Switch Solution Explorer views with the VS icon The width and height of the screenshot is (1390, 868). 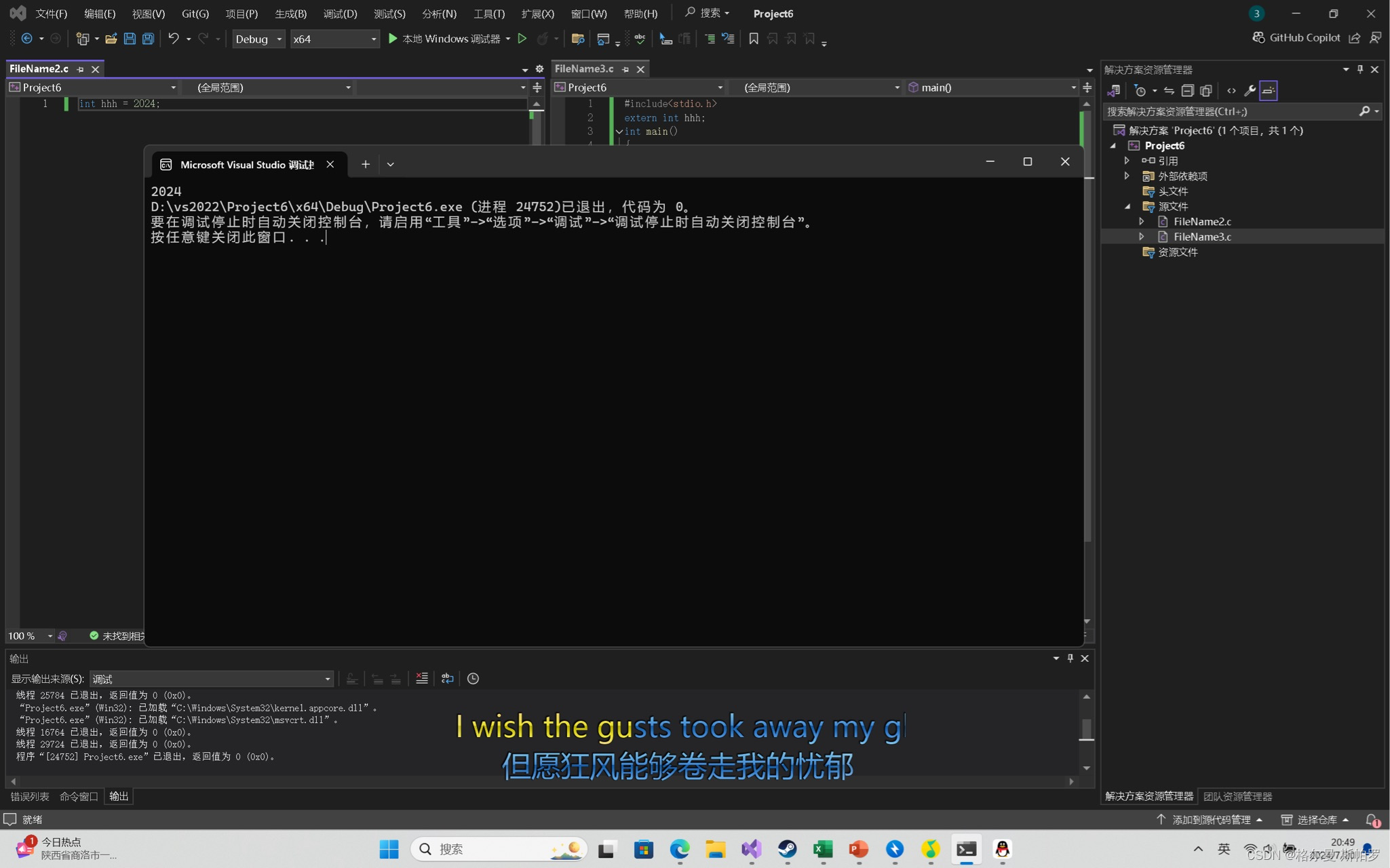click(1113, 90)
